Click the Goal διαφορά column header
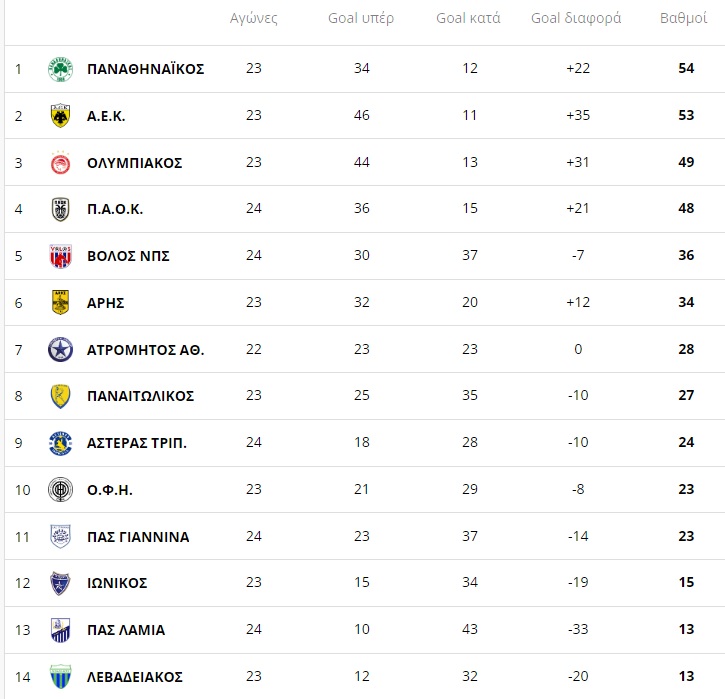This screenshot has width=725, height=699. click(576, 18)
